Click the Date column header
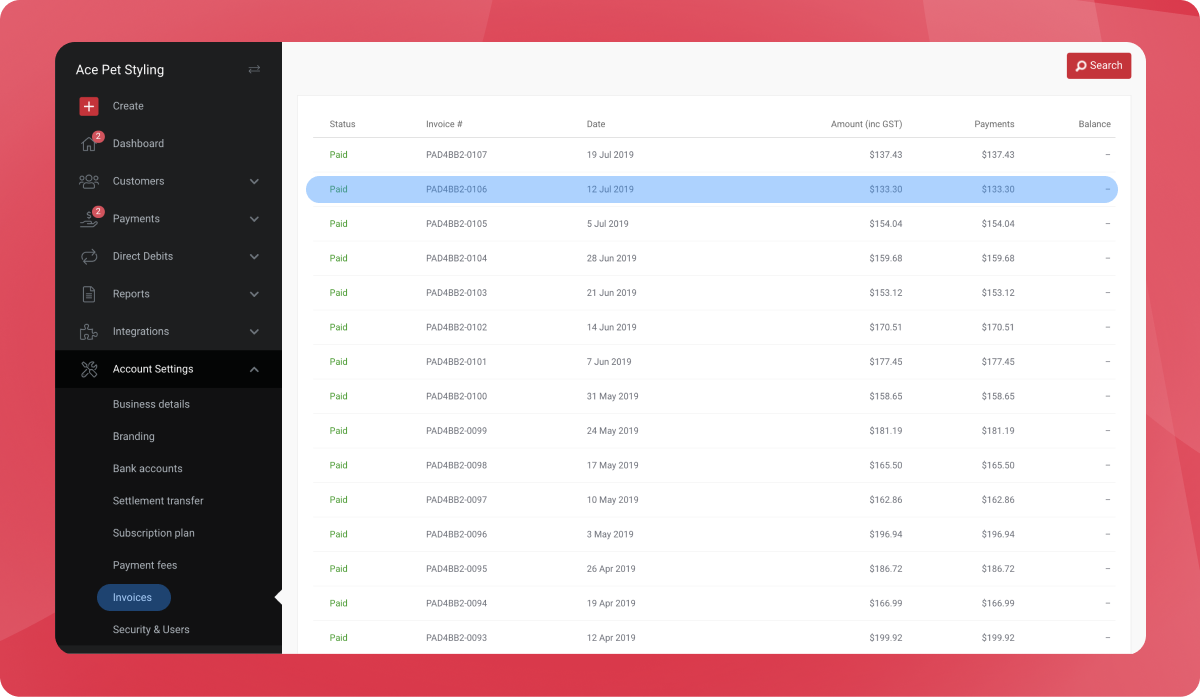1200x697 pixels. (x=596, y=124)
